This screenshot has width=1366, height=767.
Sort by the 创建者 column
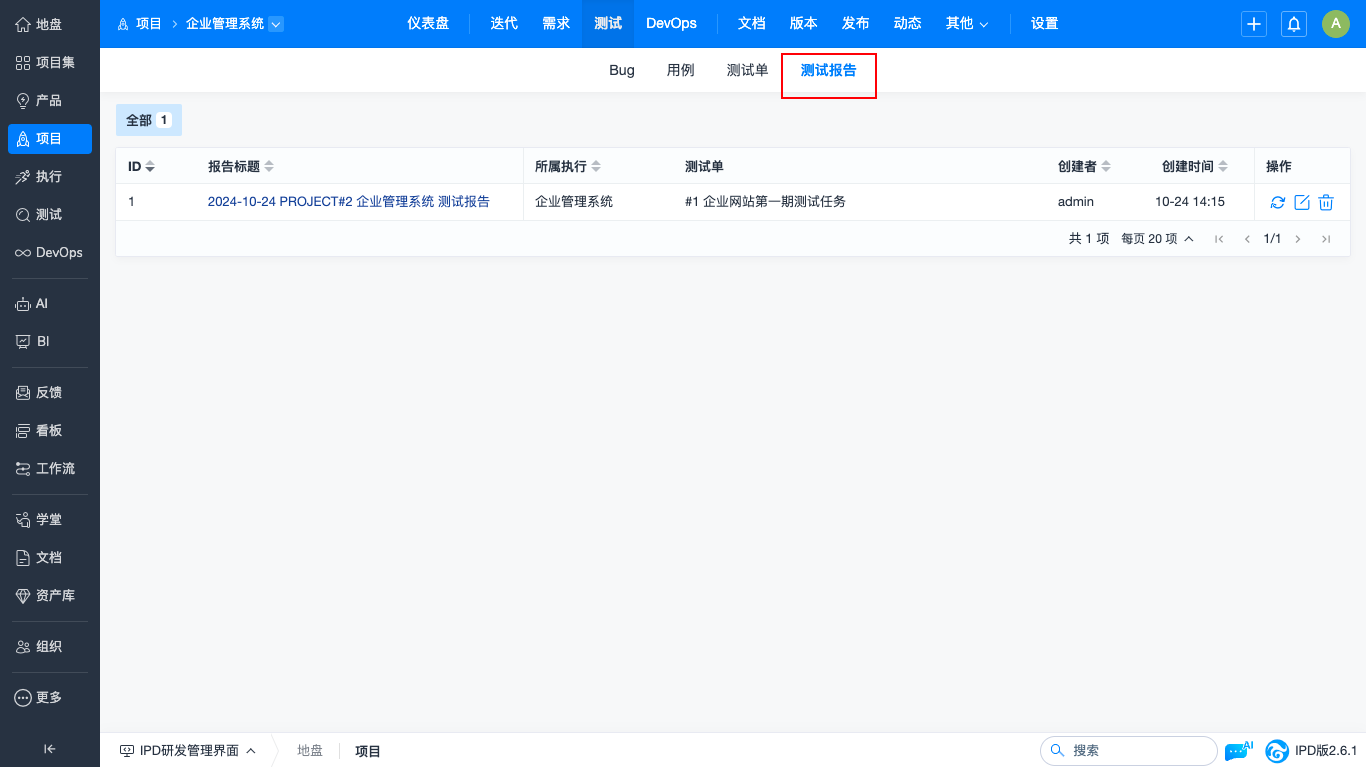(x=1084, y=167)
